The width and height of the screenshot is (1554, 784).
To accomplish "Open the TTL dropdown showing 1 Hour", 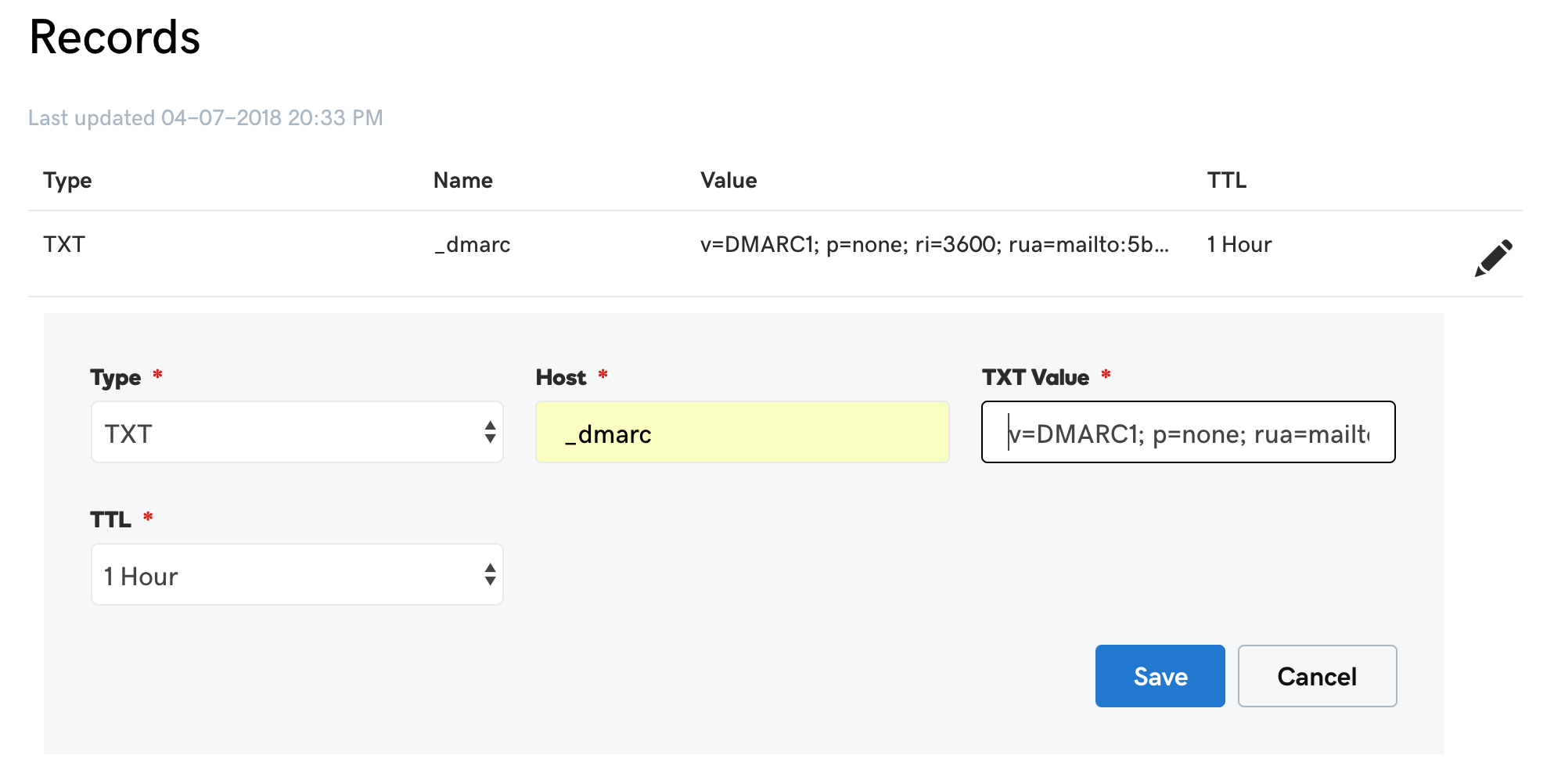I will tap(296, 574).
